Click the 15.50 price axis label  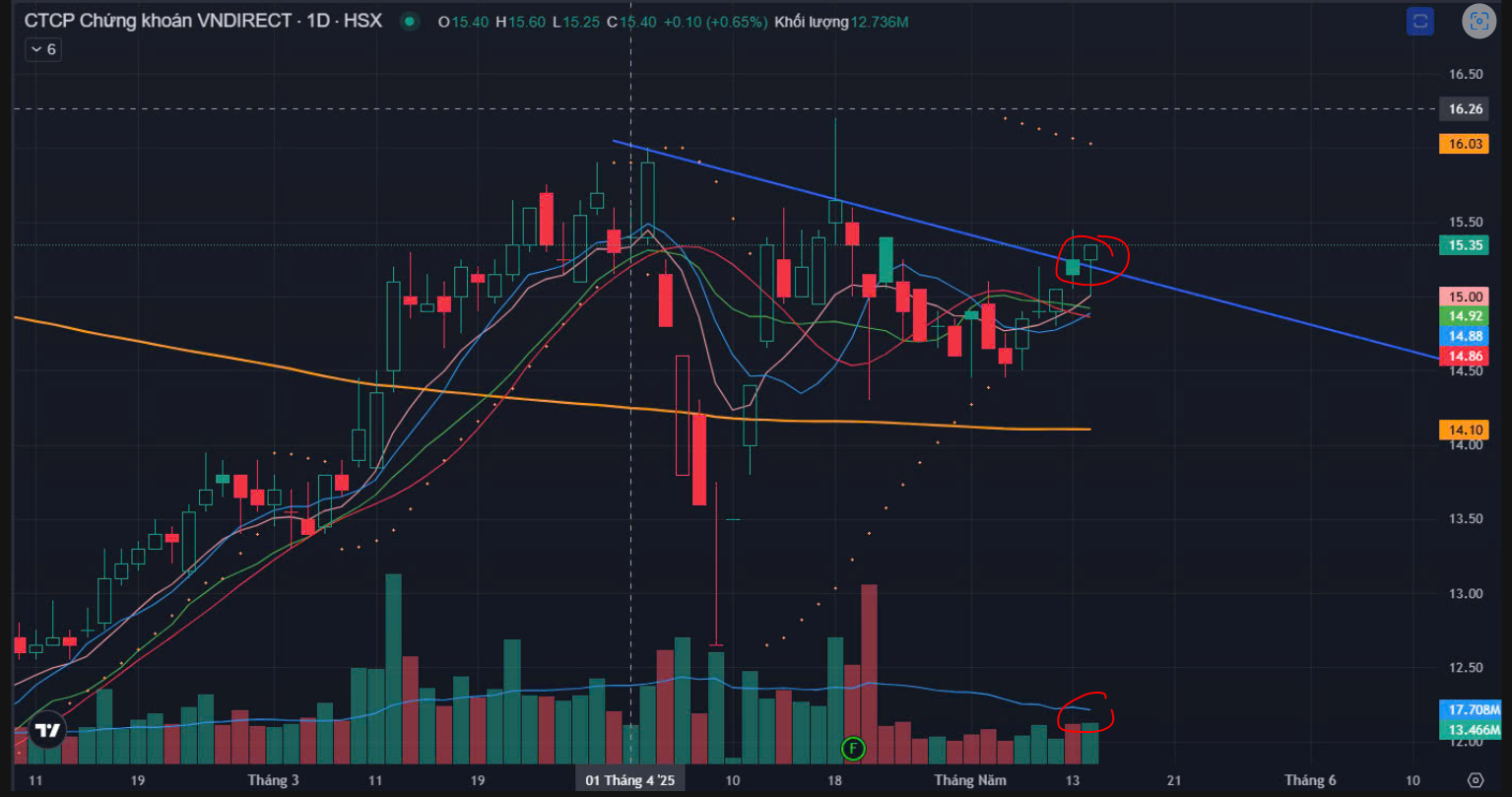coord(1466,223)
